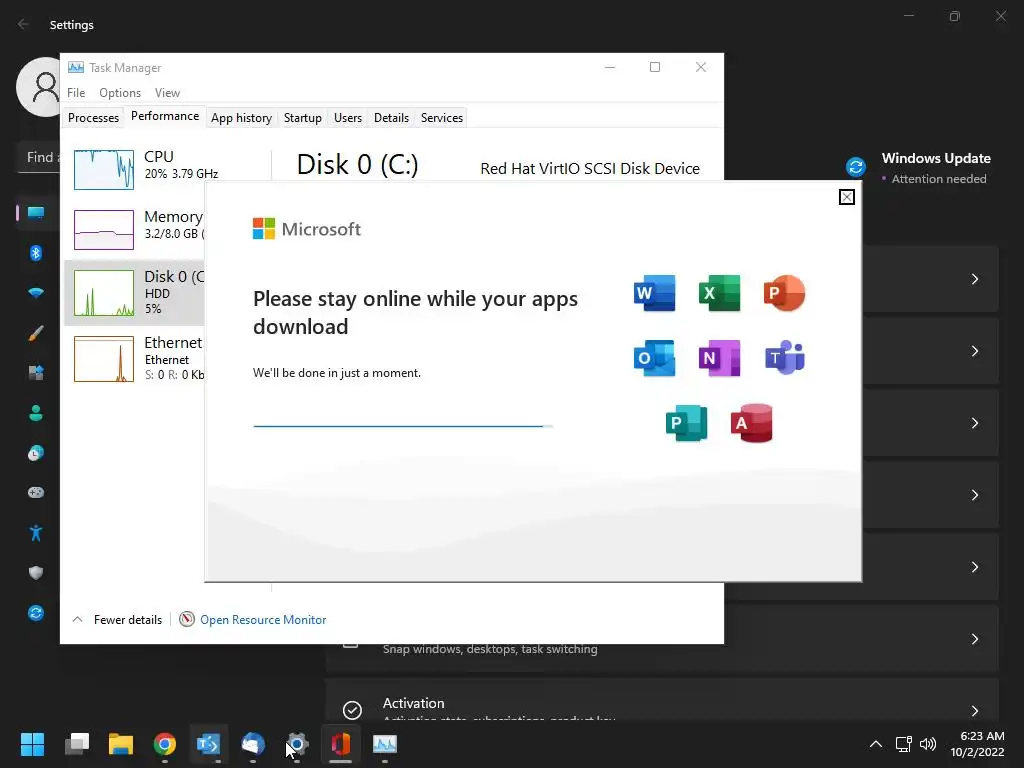Select the CPU performance graph
Viewport: 1024px width, 768px height.
(x=104, y=170)
